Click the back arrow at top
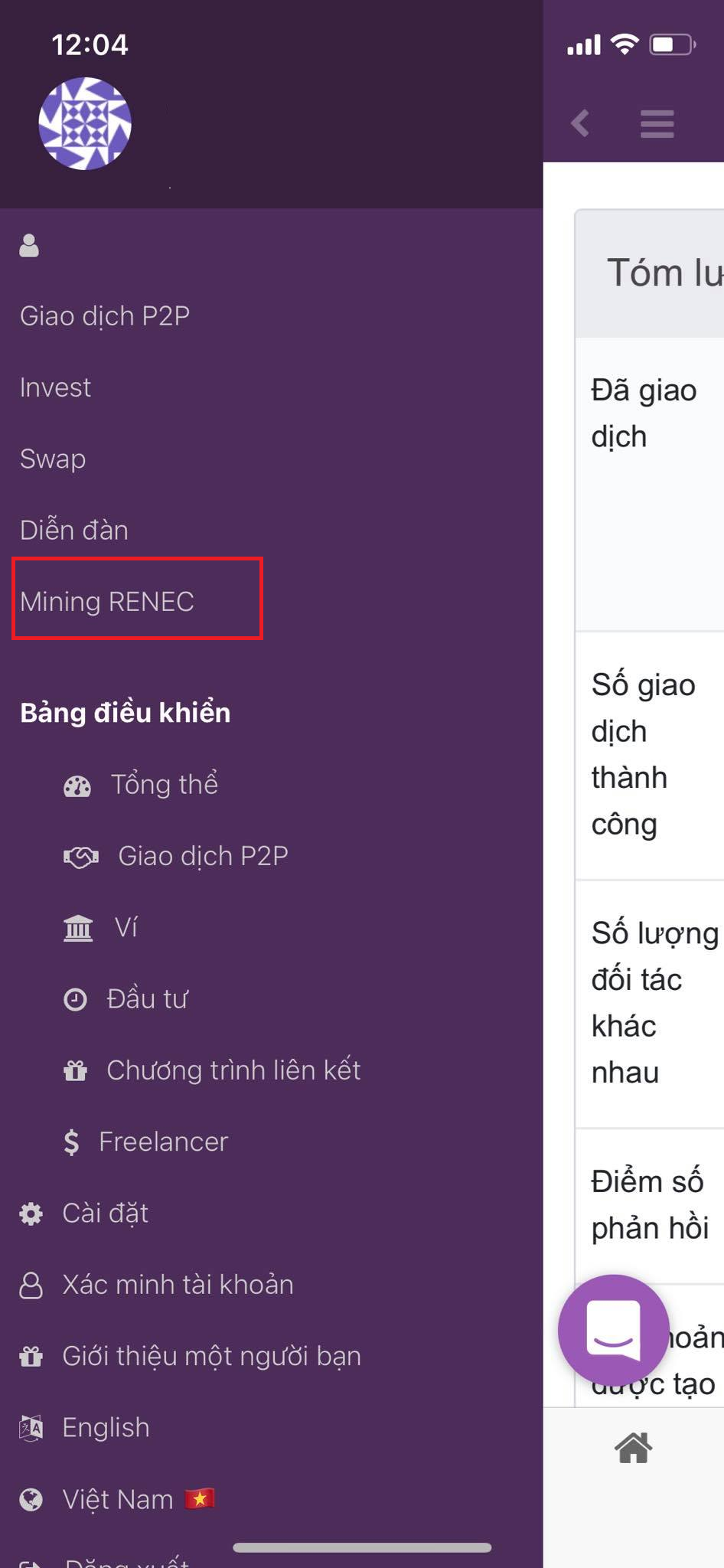 tap(579, 124)
